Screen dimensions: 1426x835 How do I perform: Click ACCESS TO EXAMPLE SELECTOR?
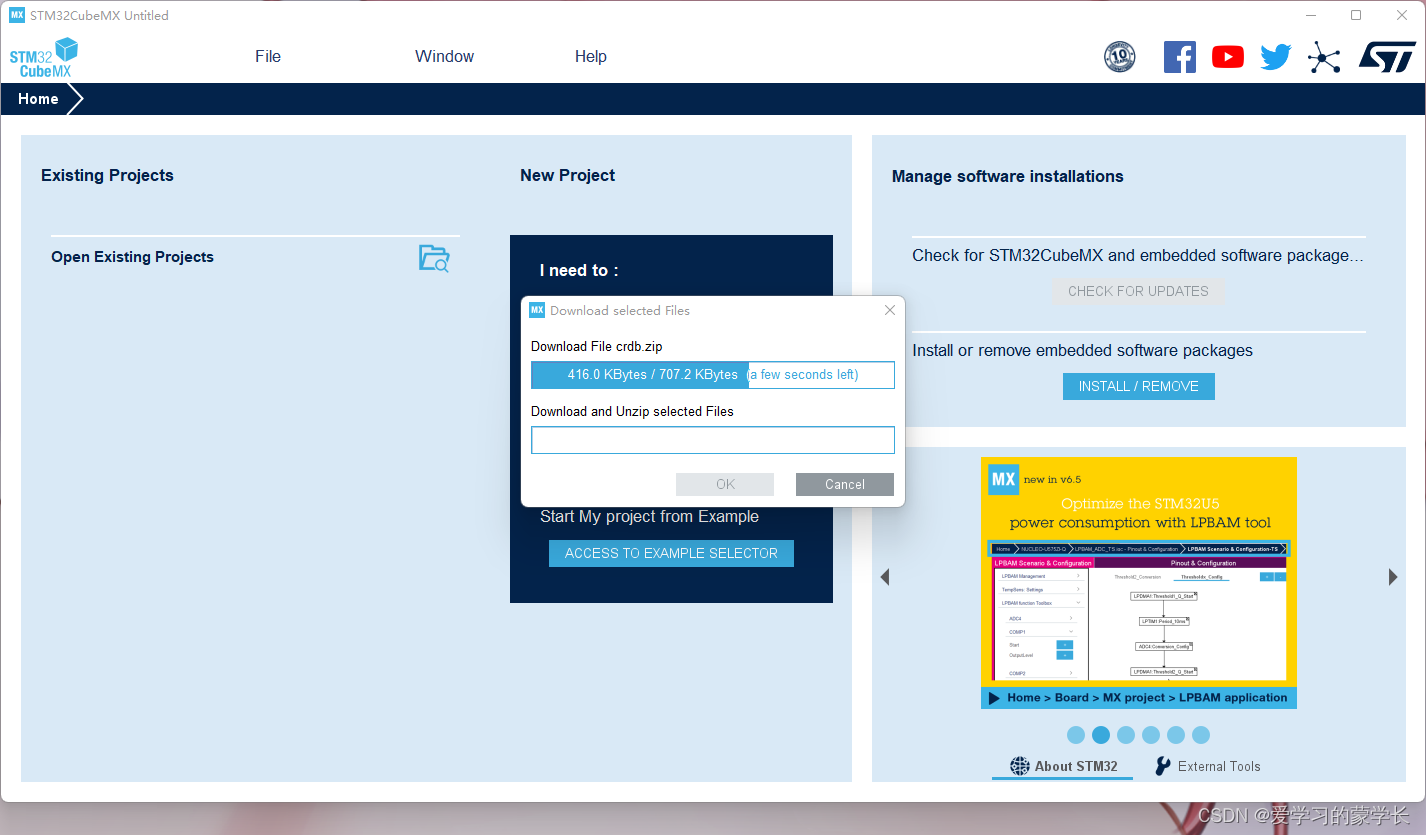(x=671, y=553)
